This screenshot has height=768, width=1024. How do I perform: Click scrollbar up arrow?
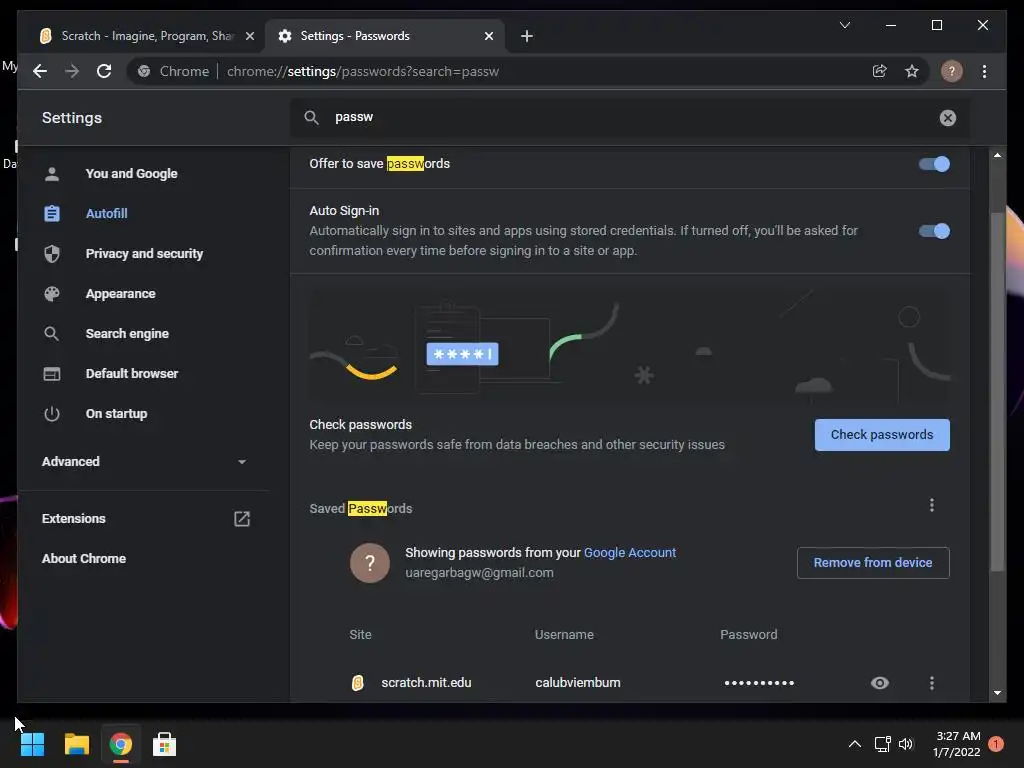(997, 155)
